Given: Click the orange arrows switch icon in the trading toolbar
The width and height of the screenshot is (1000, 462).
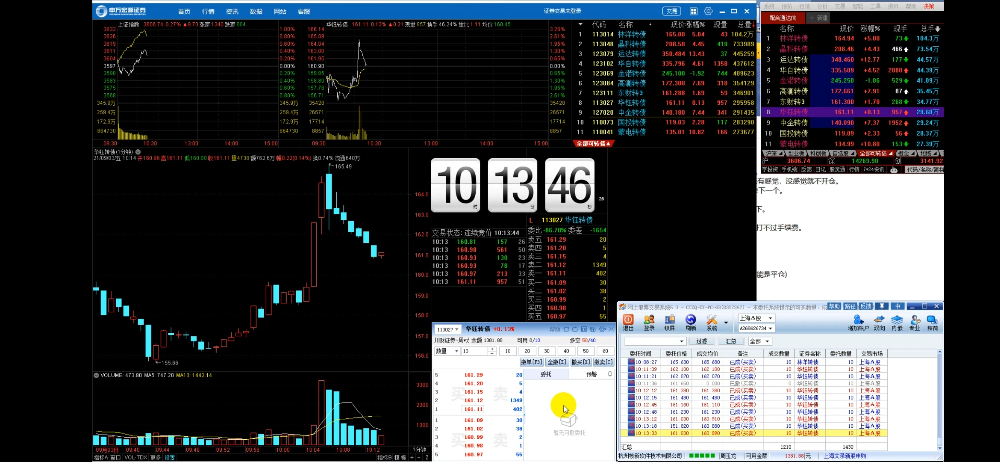Looking at the screenshot, I should (x=879, y=322).
